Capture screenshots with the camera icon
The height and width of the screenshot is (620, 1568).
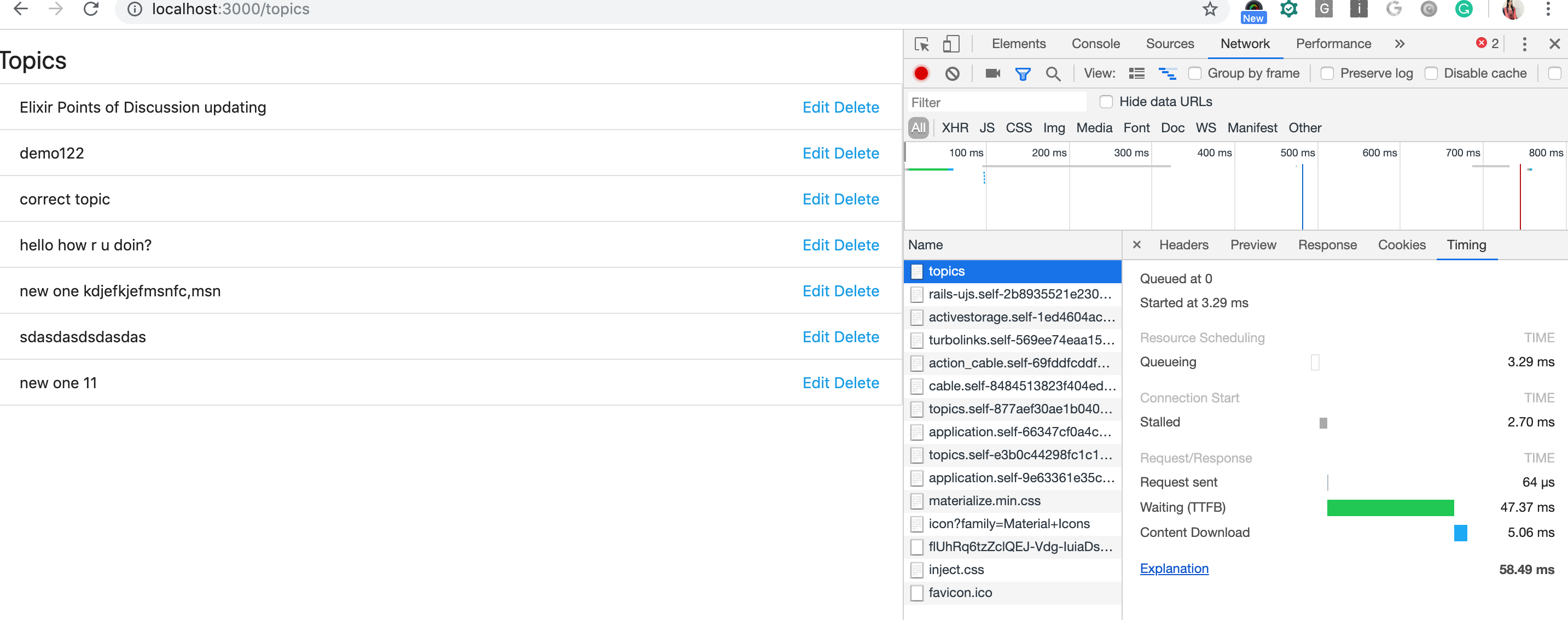tap(993, 74)
